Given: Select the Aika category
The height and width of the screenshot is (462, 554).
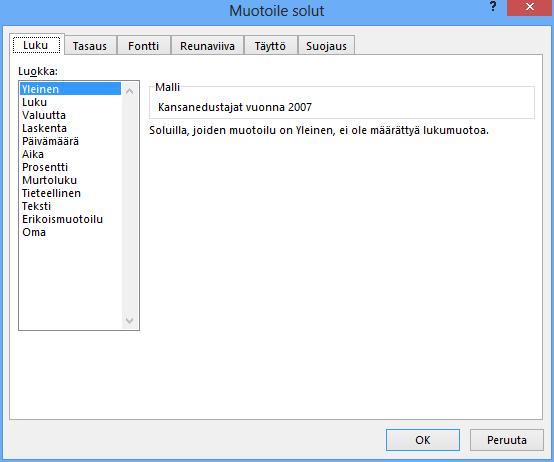Looking at the screenshot, I should tap(70, 154).
